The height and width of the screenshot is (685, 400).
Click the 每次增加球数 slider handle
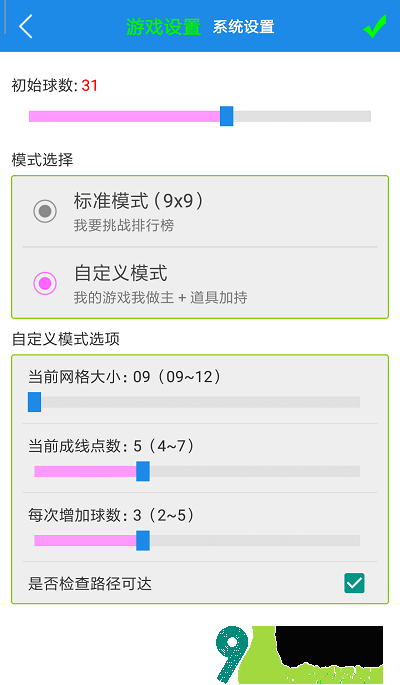pyautogui.click(x=143, y=540)
